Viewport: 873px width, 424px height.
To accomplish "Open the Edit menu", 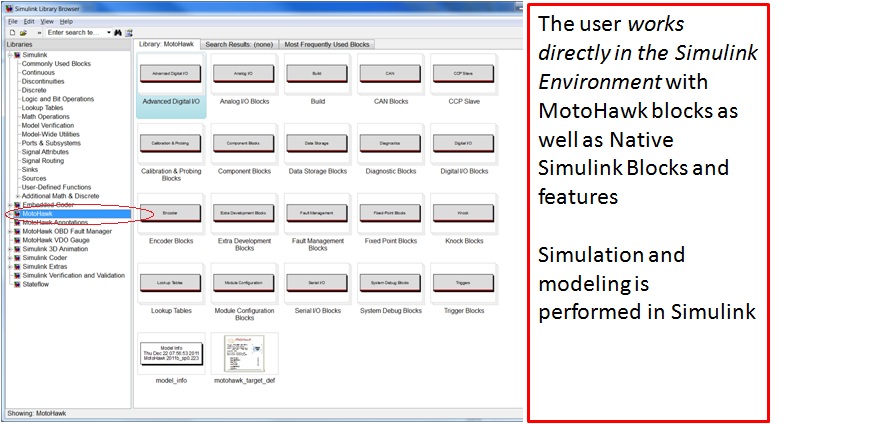I will pos(29,21).
